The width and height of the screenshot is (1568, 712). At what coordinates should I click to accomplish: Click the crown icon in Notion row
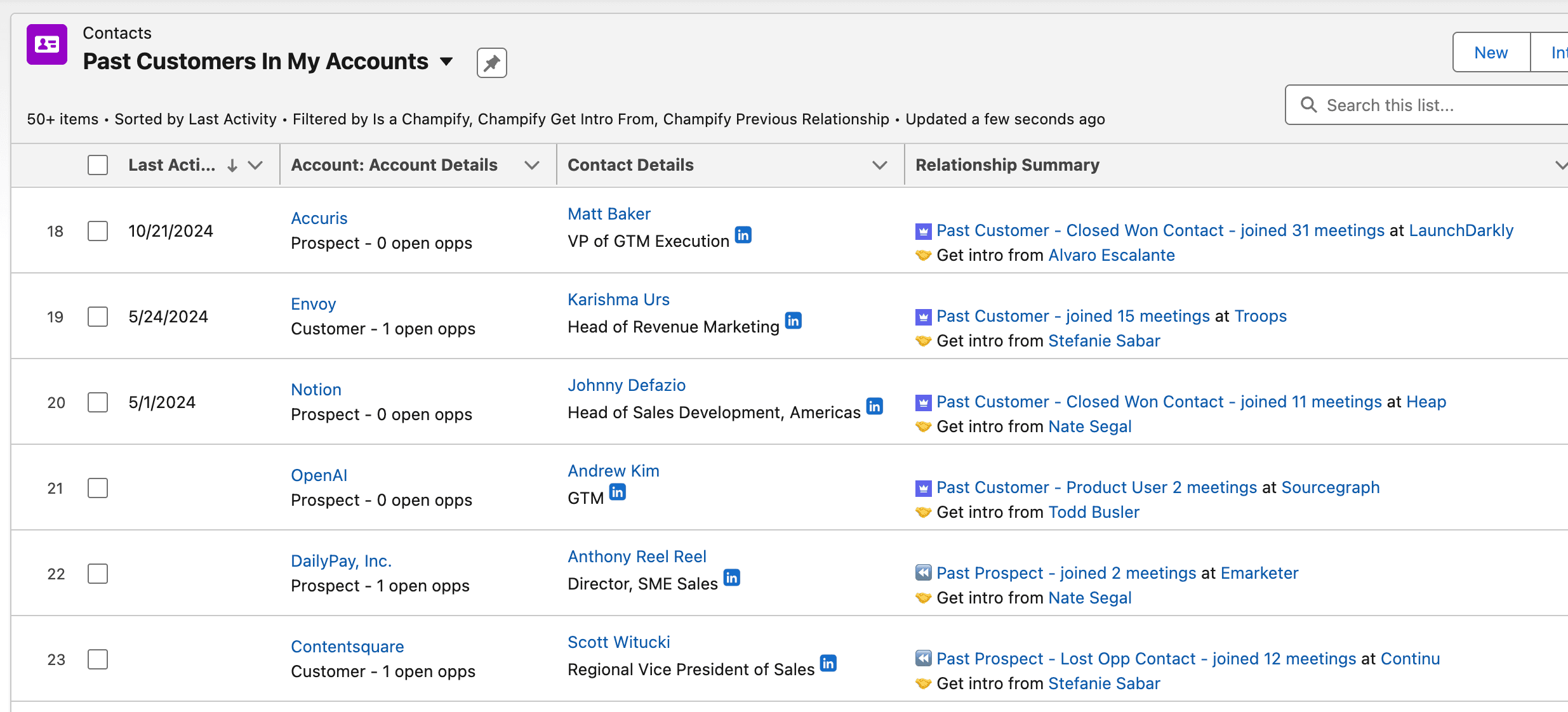924,402
